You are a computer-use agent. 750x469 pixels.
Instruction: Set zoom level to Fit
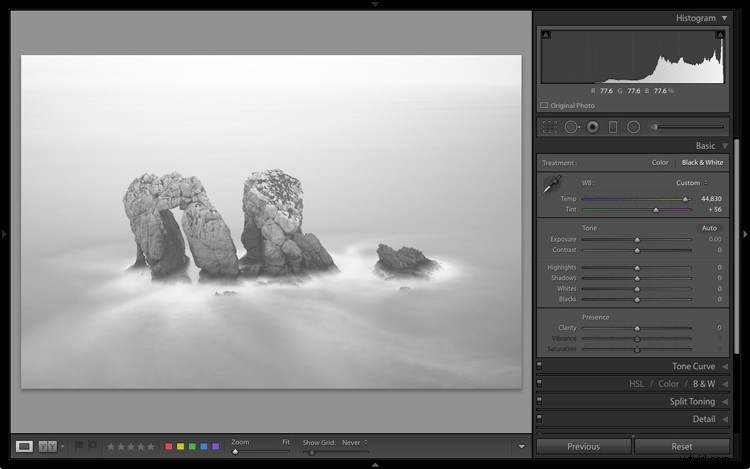pyautogui.click(x=286, y=442)
